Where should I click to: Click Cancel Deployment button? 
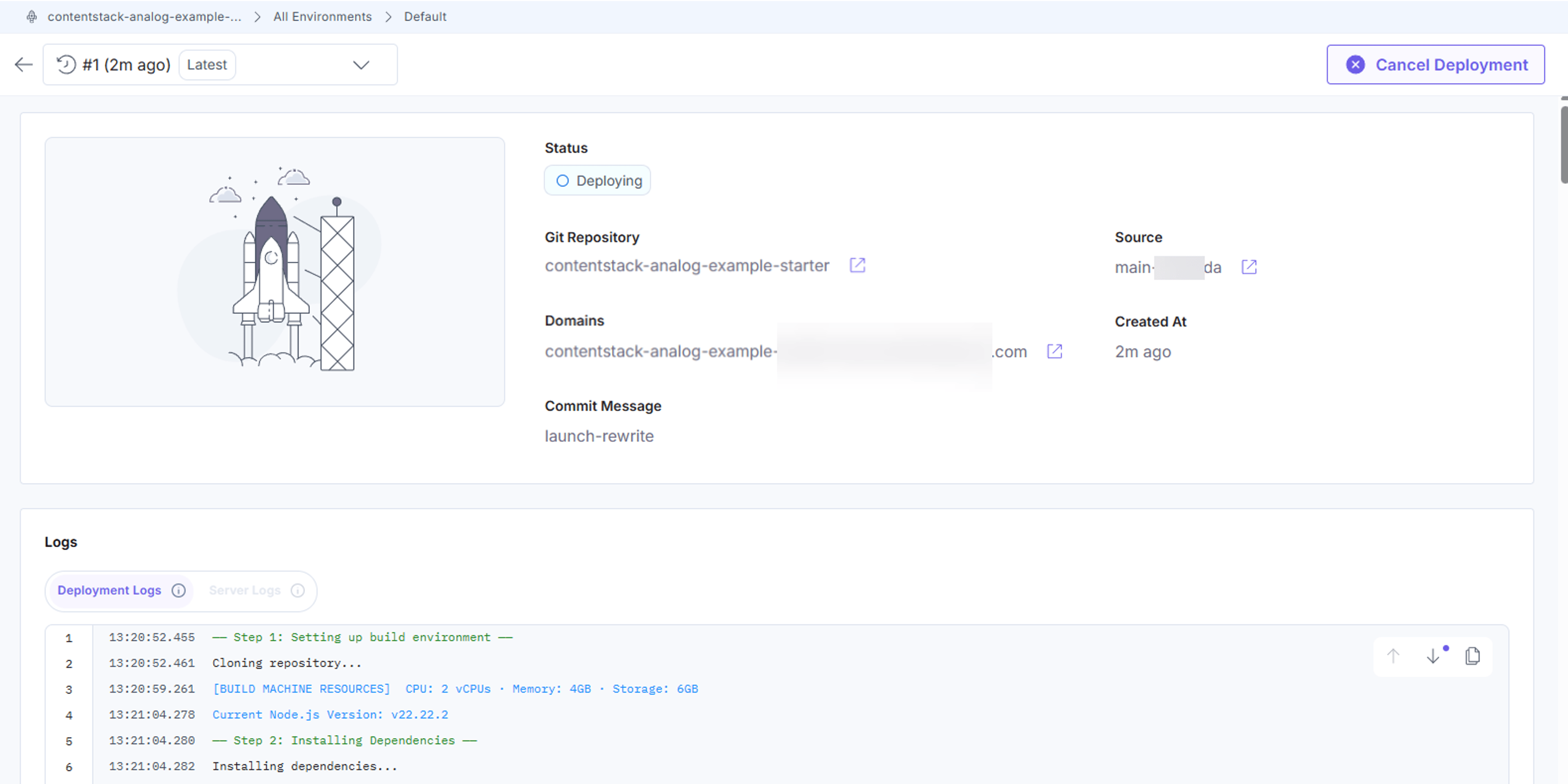pos(1435,65)
